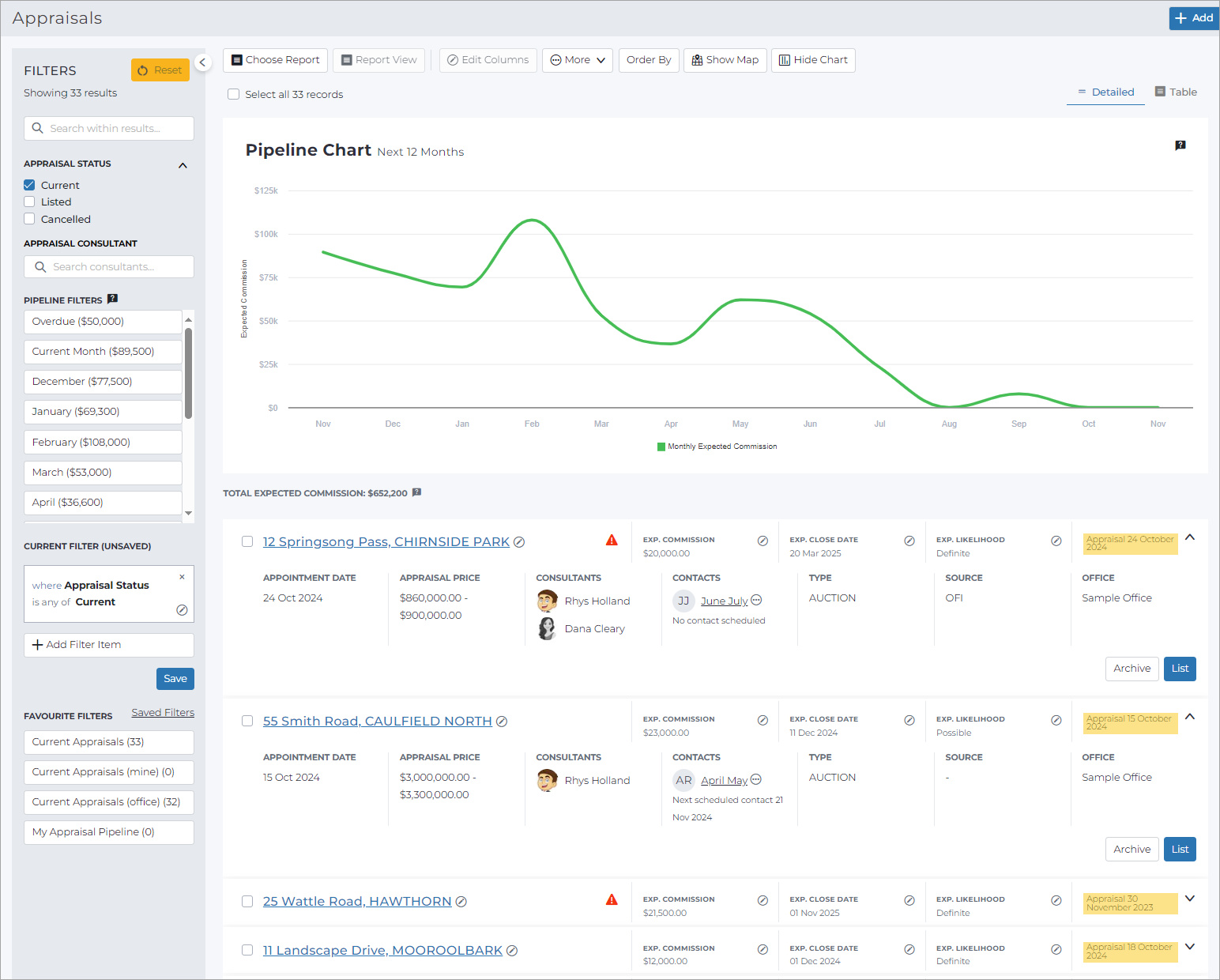The width and height of the screenshot is (1220, 980).
Task: Click the pipeline filters list scrollbar
Action: 188,373
